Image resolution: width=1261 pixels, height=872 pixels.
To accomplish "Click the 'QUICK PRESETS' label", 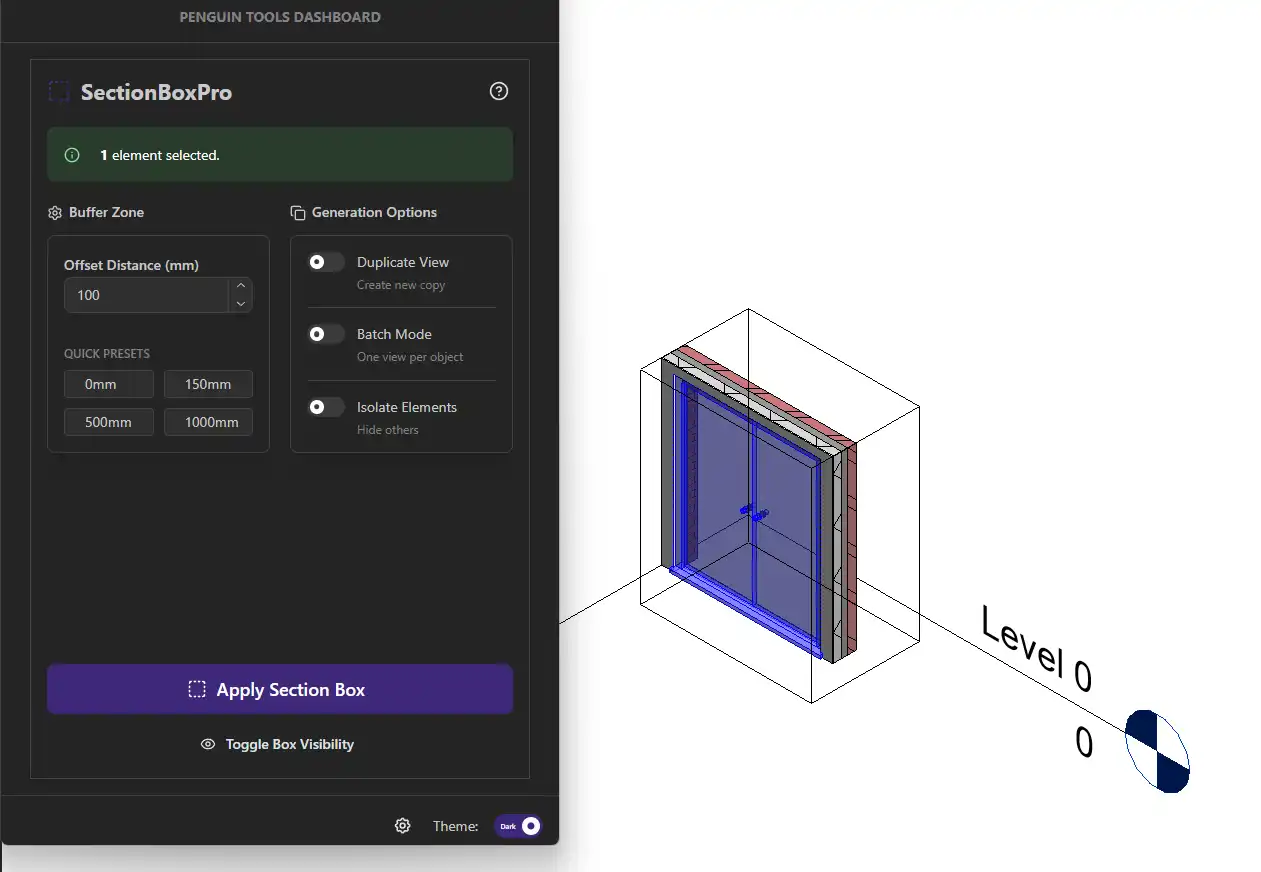I will pyautogui.click(x=107, y=354).
